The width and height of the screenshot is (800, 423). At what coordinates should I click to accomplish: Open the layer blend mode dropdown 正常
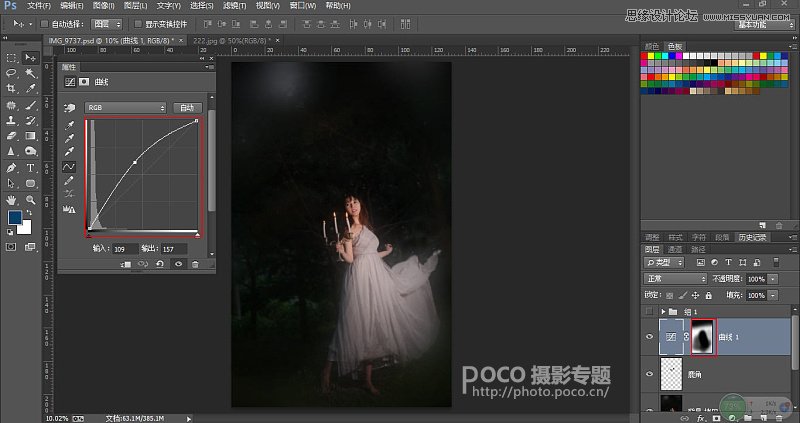point(676,279)
